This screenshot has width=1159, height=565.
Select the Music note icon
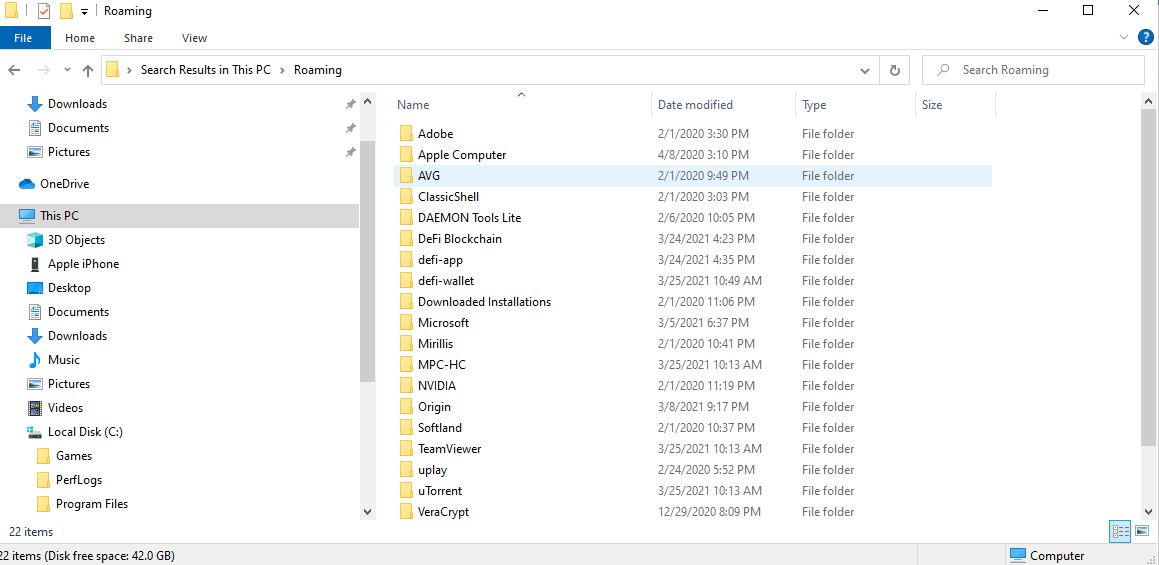coord(35,360)
